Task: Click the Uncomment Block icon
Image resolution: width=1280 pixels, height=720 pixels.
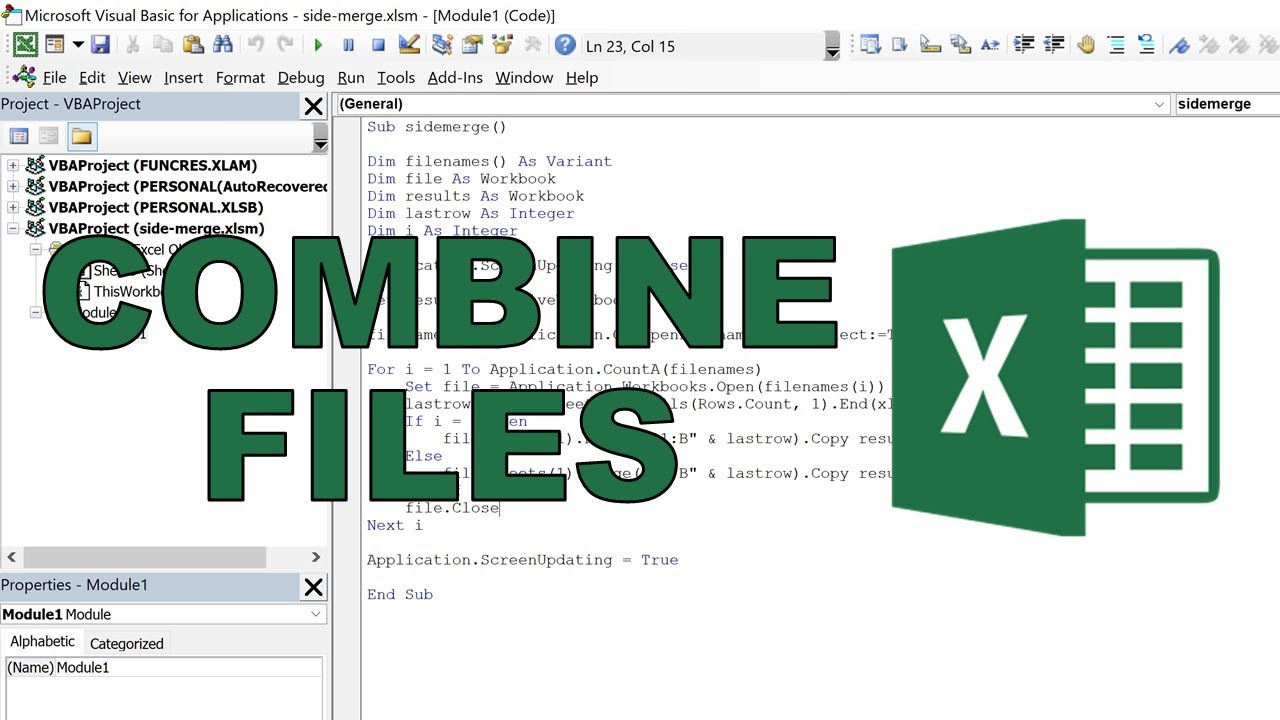Action: pos(1147,45)
